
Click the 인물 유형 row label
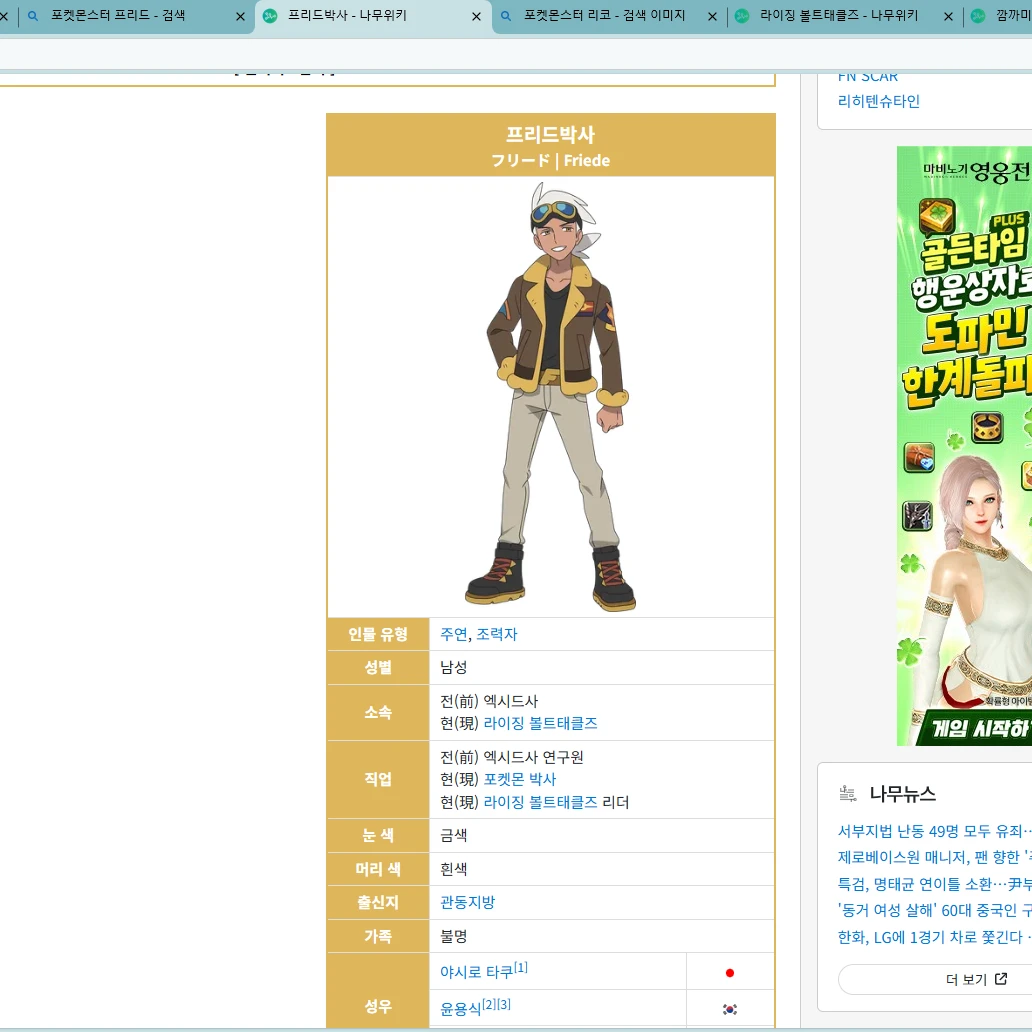[378, 634]
